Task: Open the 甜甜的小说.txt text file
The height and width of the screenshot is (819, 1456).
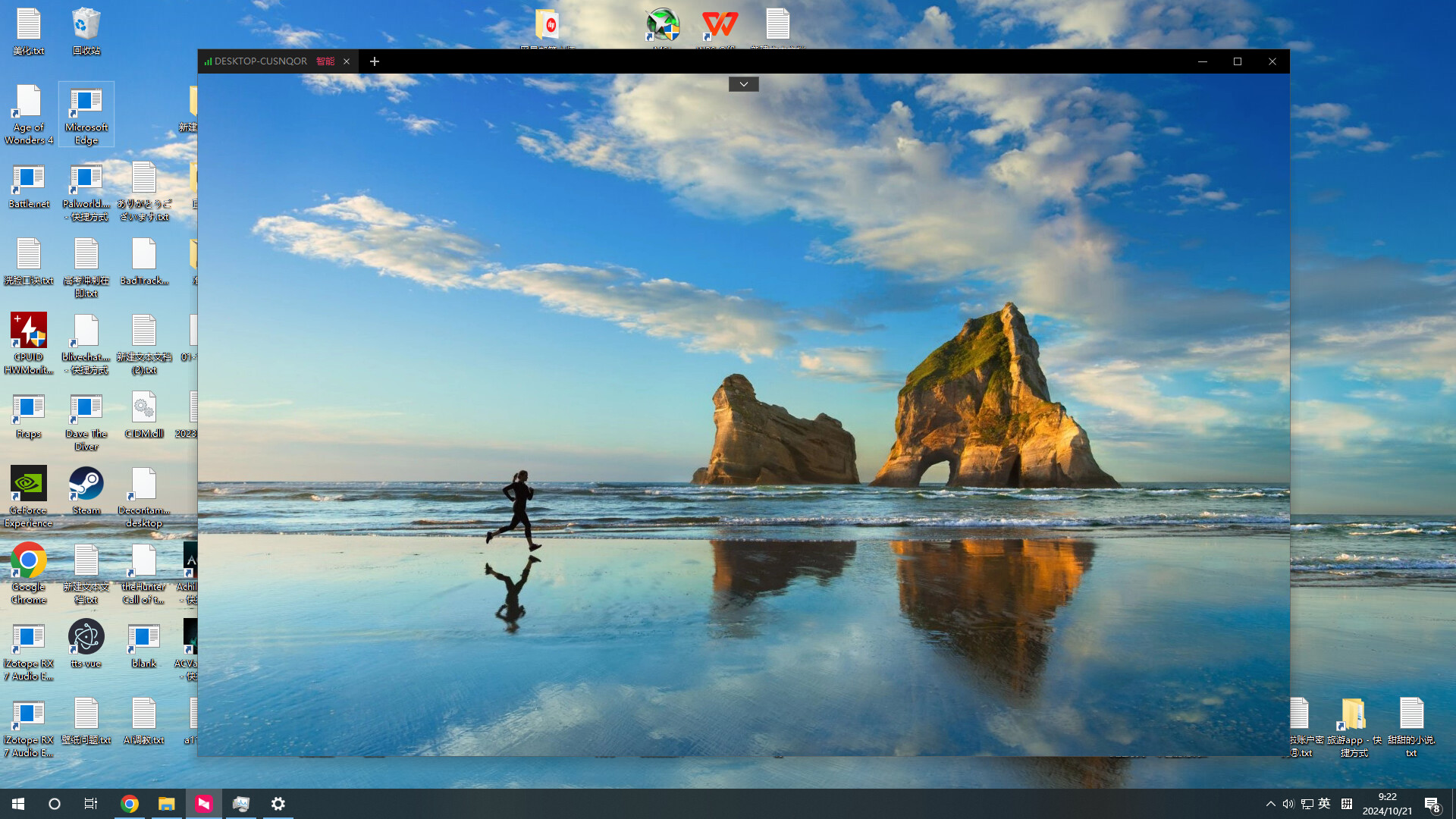Action: [x=1412, y=713]
